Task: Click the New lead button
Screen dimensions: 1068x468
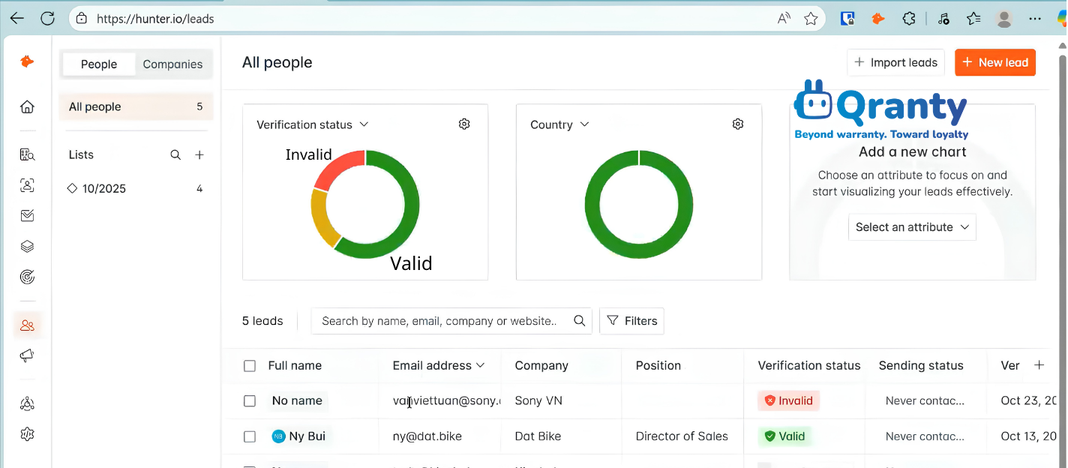Action: click(x=995, y=63)
